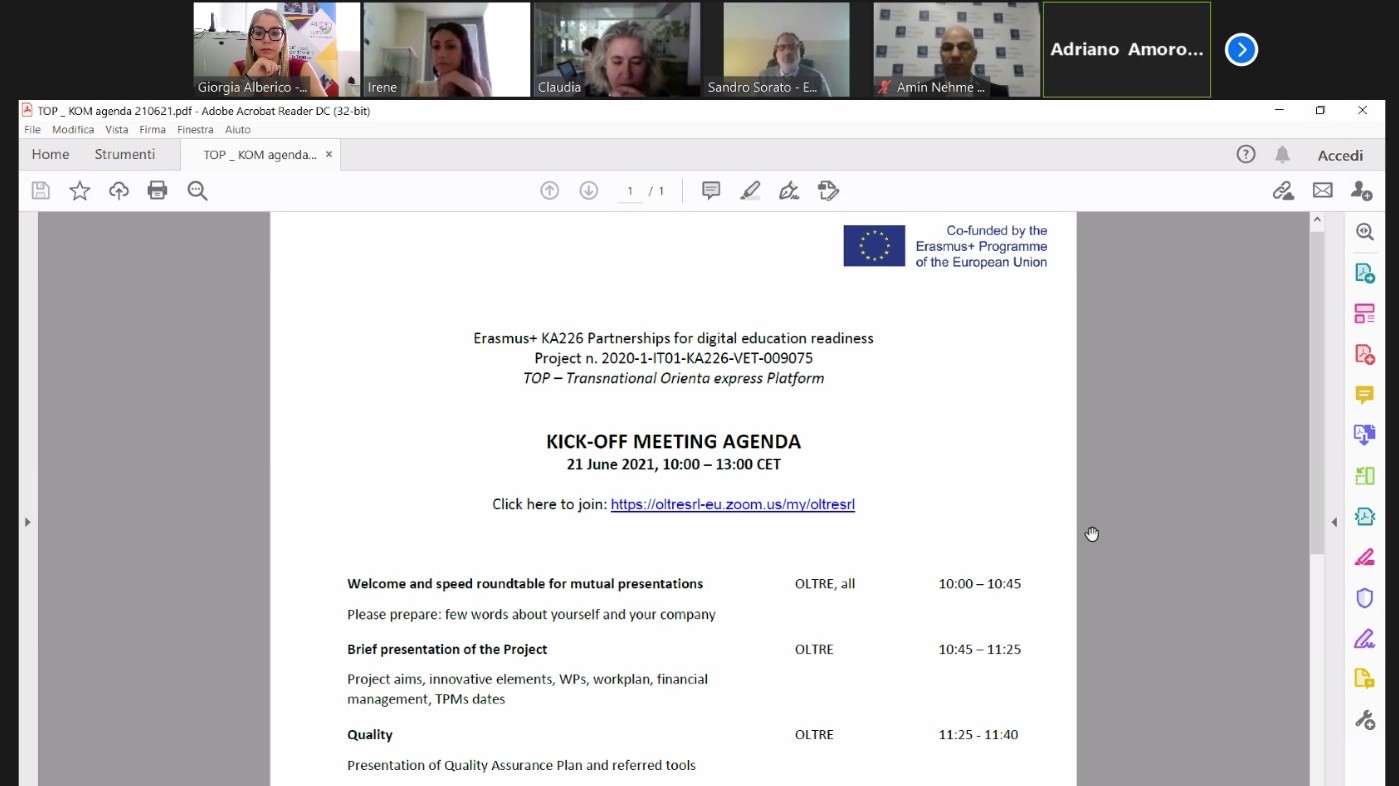Image resolution: width=1399 pixels, height=786 pixels.
Task: Switch to the Strumenti tab
Action: [125, 155]
